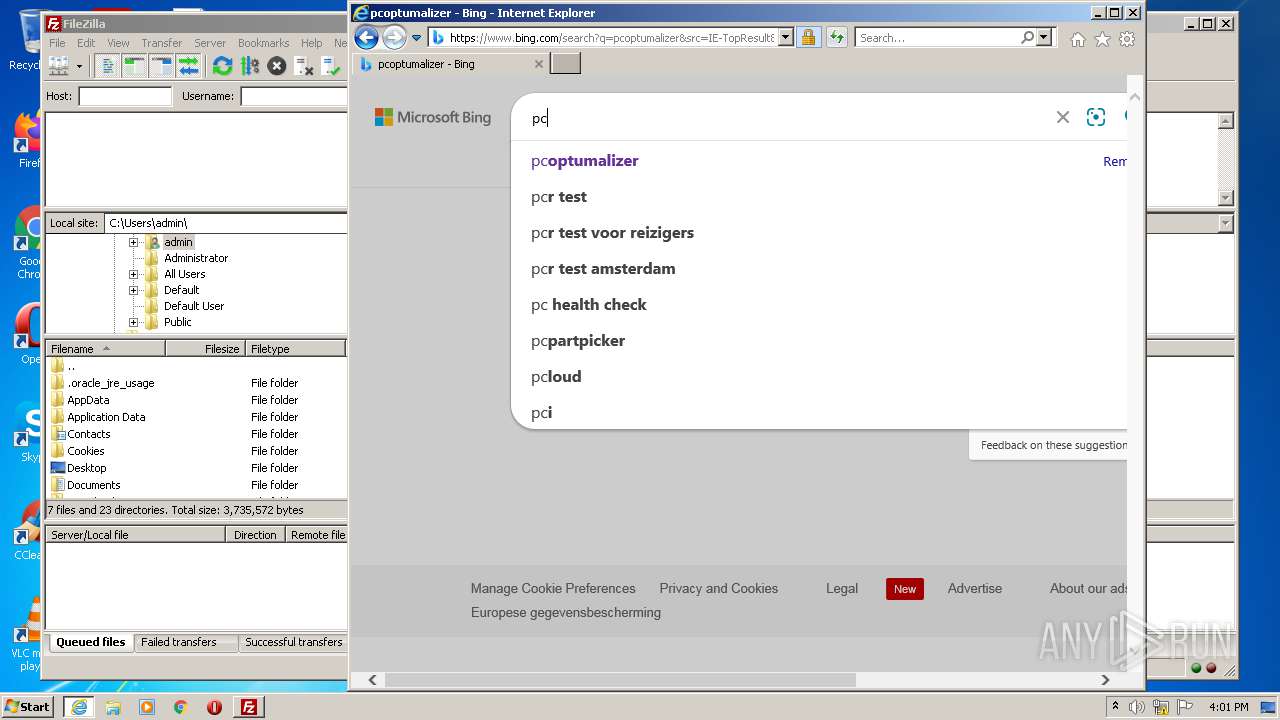Switch to Successful transfers tab

tap(294, 642)
